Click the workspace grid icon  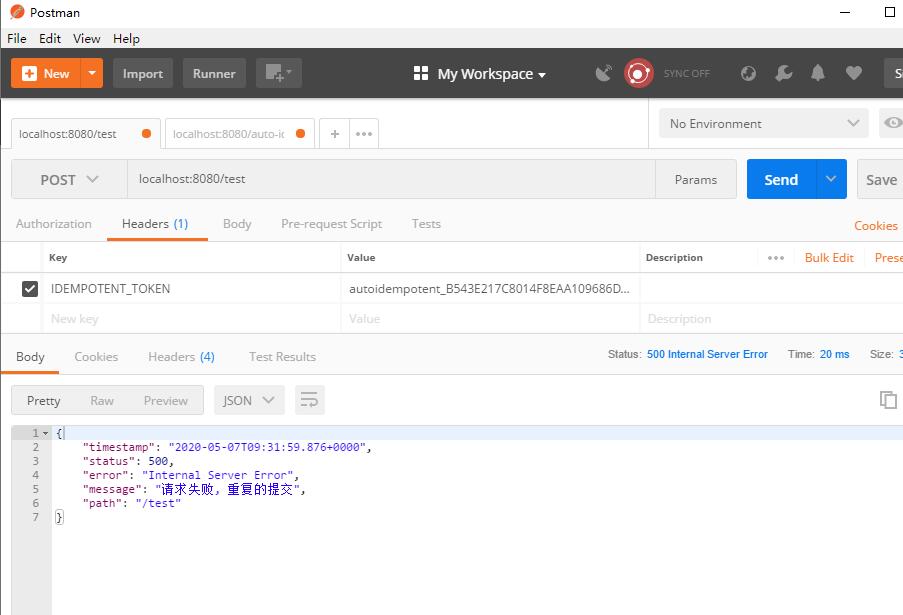click(421, 73)
